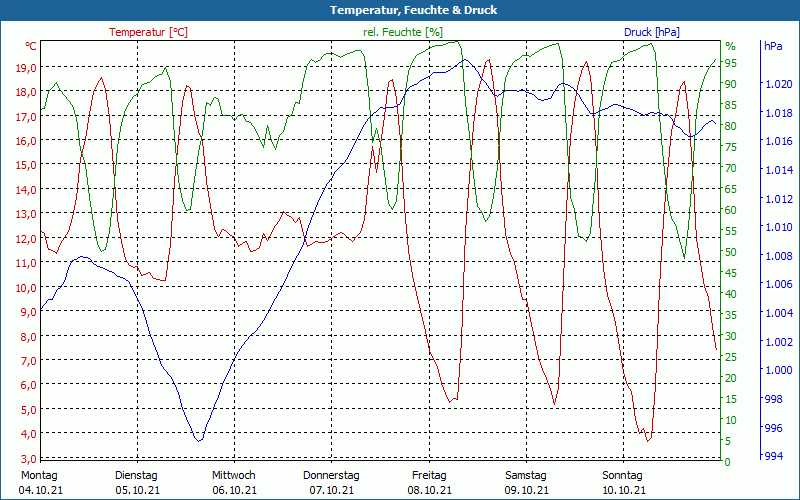Select the 'Montag' day label
Image resolution: width=800 pixels, height=500 pixels.
tap(39, 476)
